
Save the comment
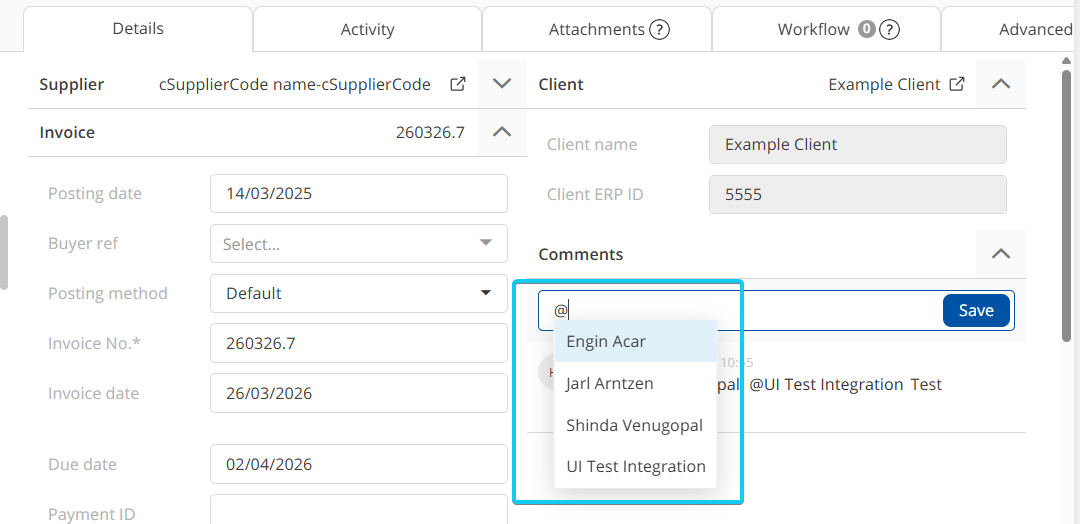coord(976,310)
